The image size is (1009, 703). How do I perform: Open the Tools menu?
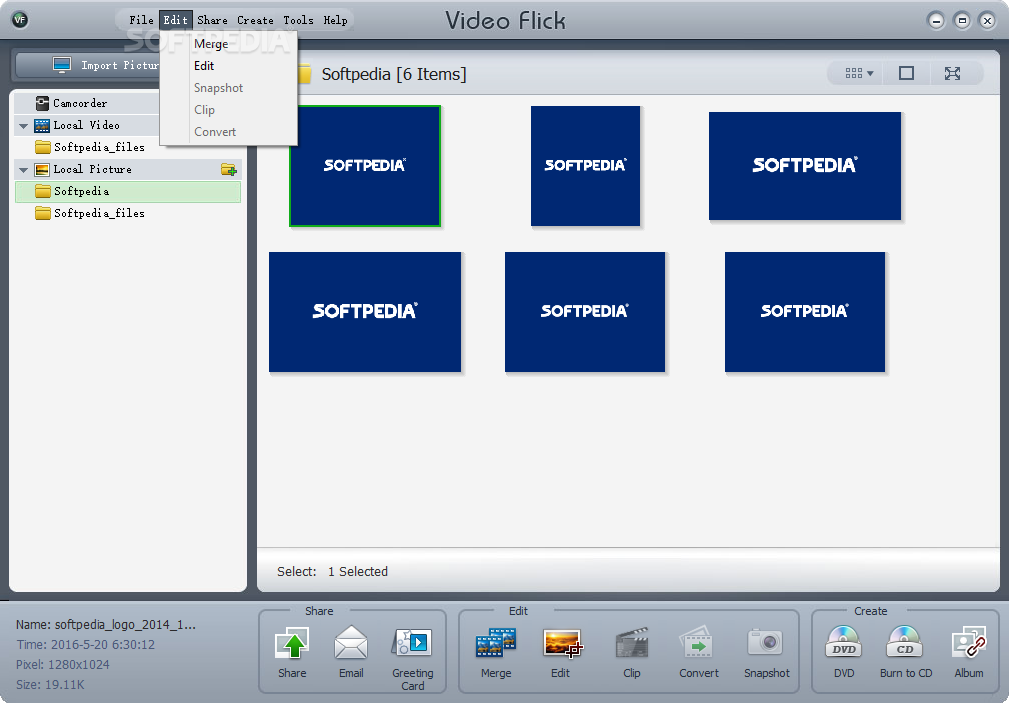(299, 20)
